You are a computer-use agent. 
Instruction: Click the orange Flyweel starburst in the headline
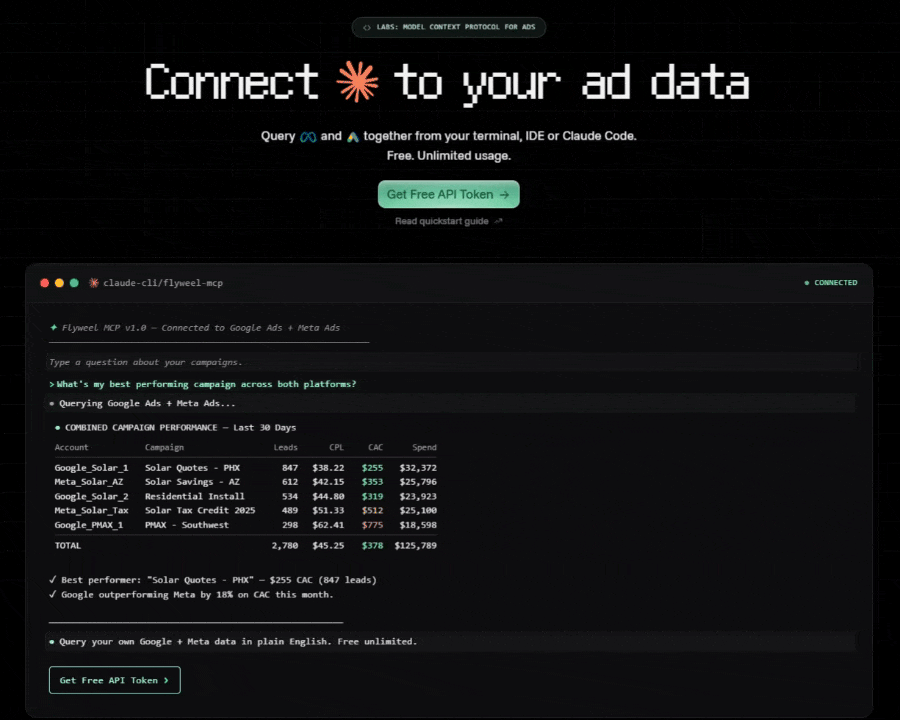(x=360, y=83)
